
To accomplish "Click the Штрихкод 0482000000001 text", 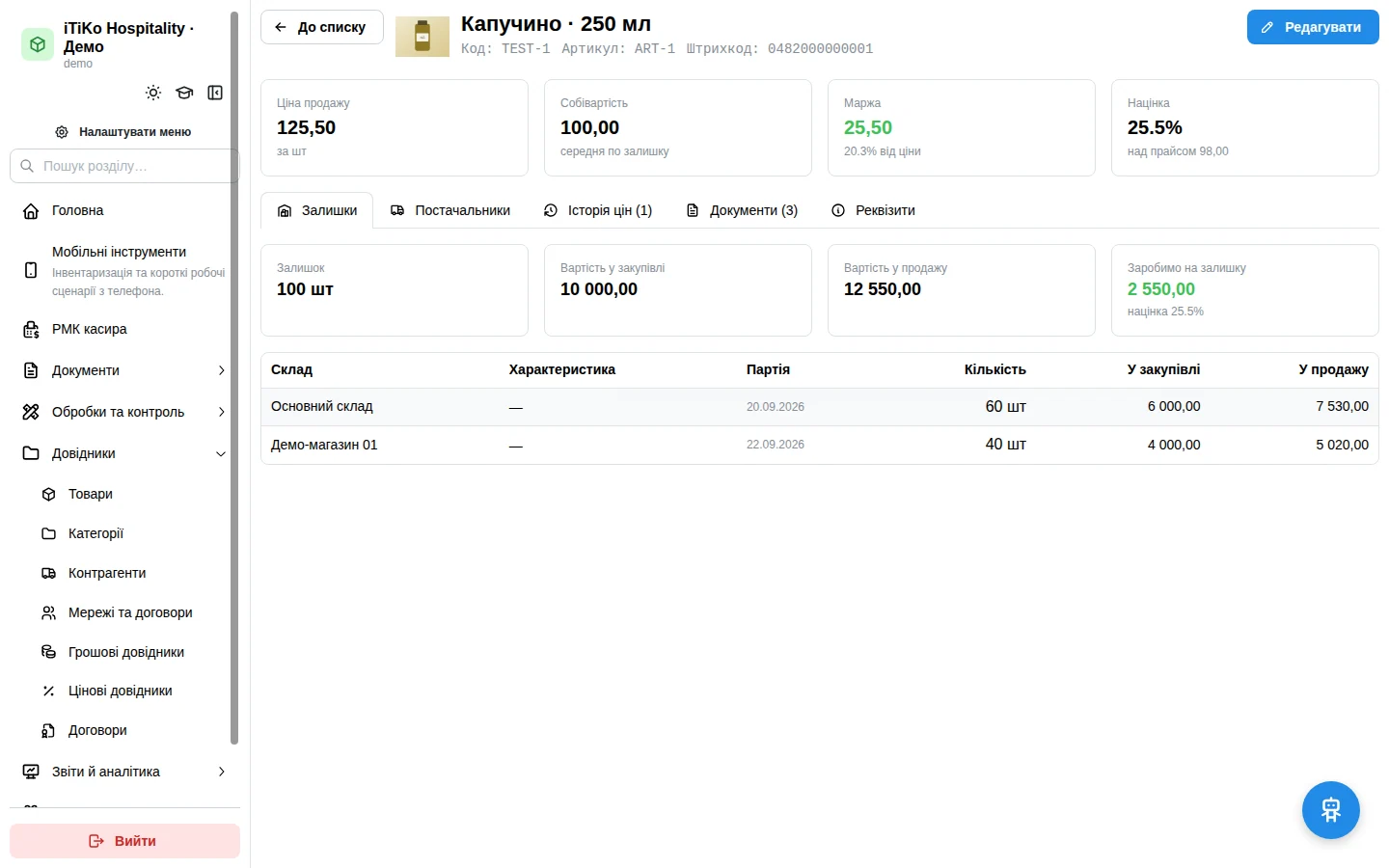I will (779, 48).
